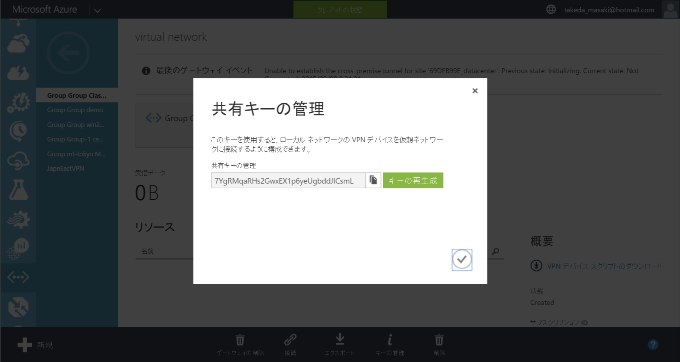The image size is (680, 362).
Task: Click the green key regenerate button
Action: pos(413,180)
